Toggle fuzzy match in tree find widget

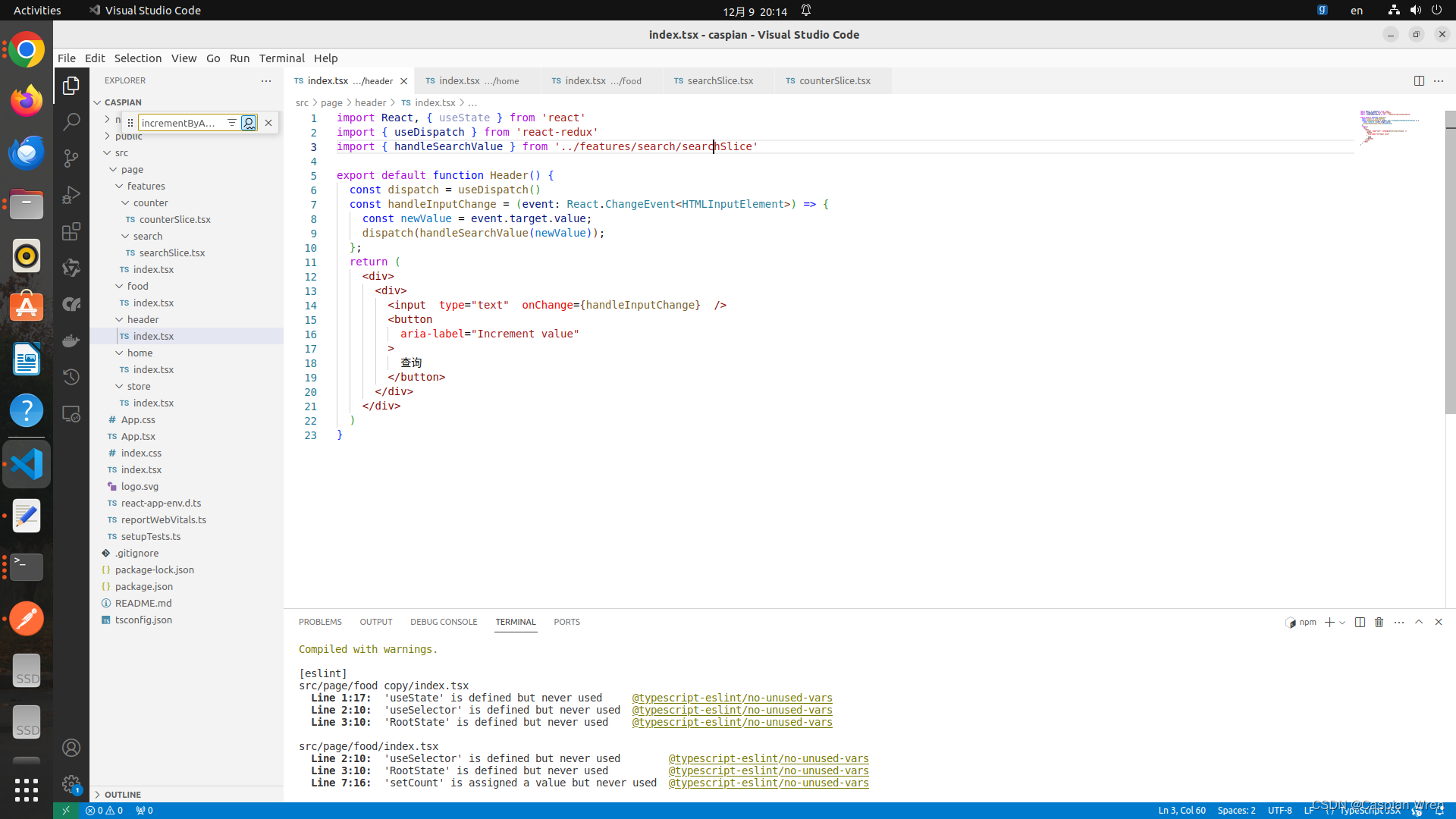click(x=249, y=123)
